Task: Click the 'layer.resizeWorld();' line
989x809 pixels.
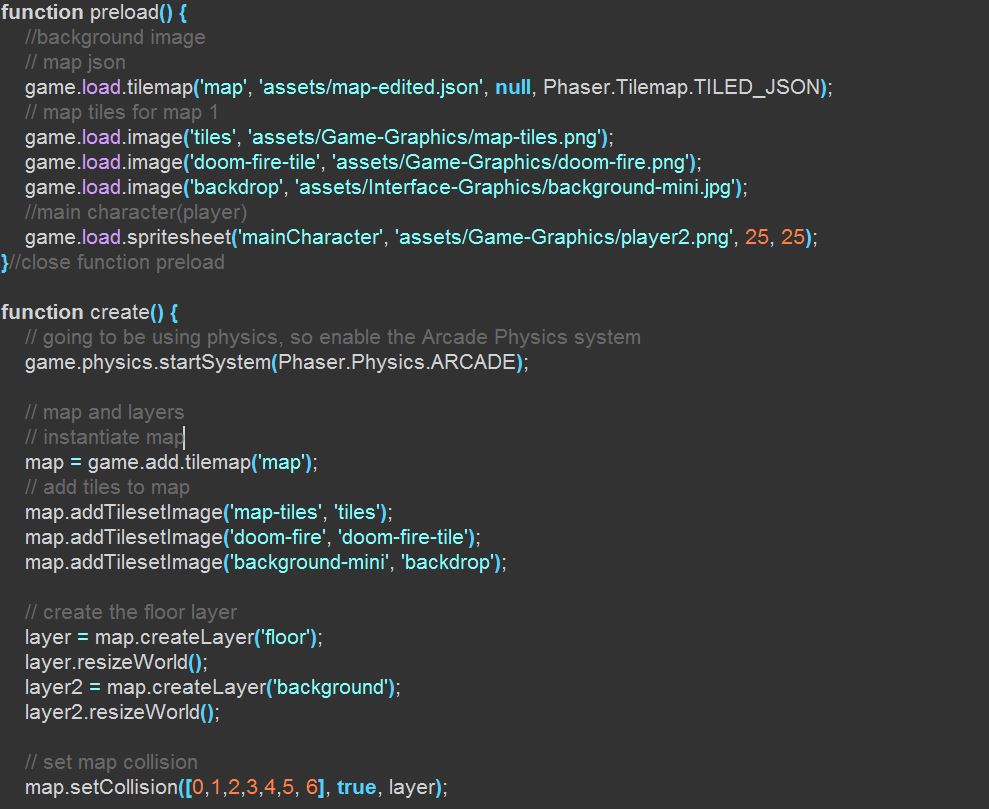Action: coord(116,662)
